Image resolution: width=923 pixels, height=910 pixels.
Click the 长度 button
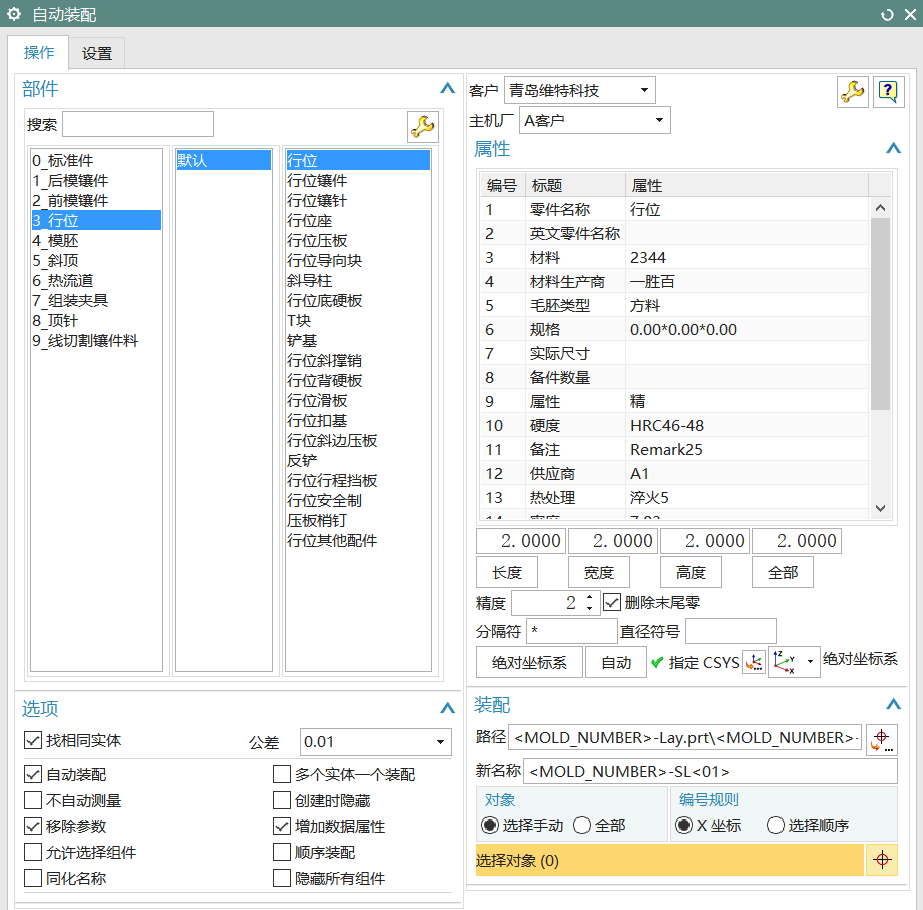[507, 572]
